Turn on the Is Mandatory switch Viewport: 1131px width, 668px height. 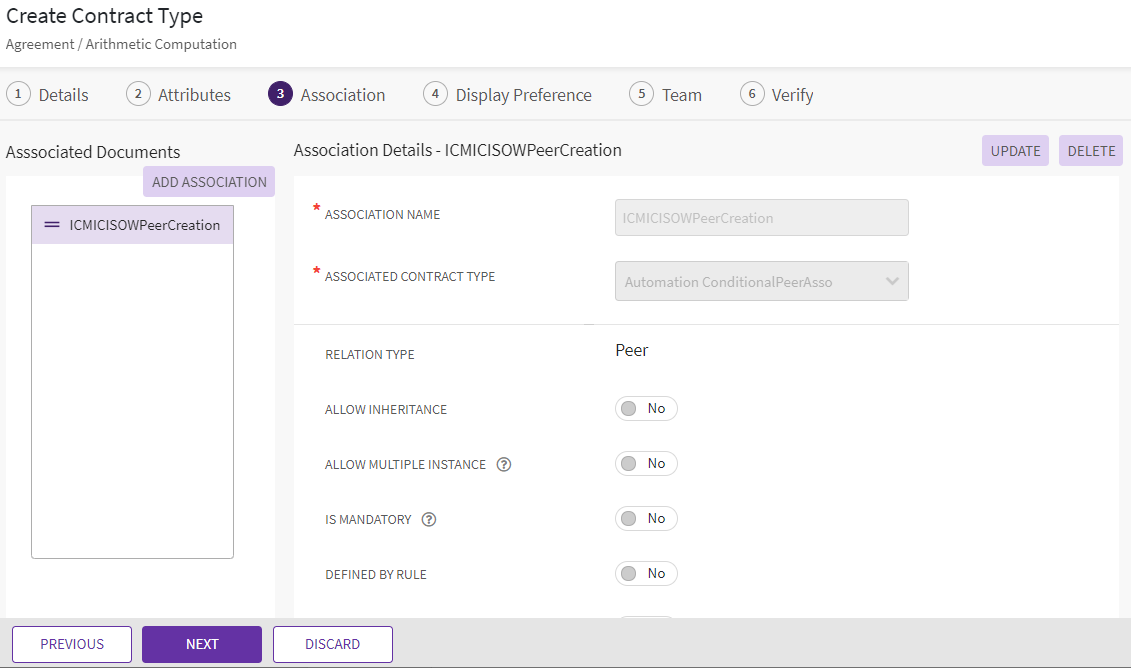646,518
